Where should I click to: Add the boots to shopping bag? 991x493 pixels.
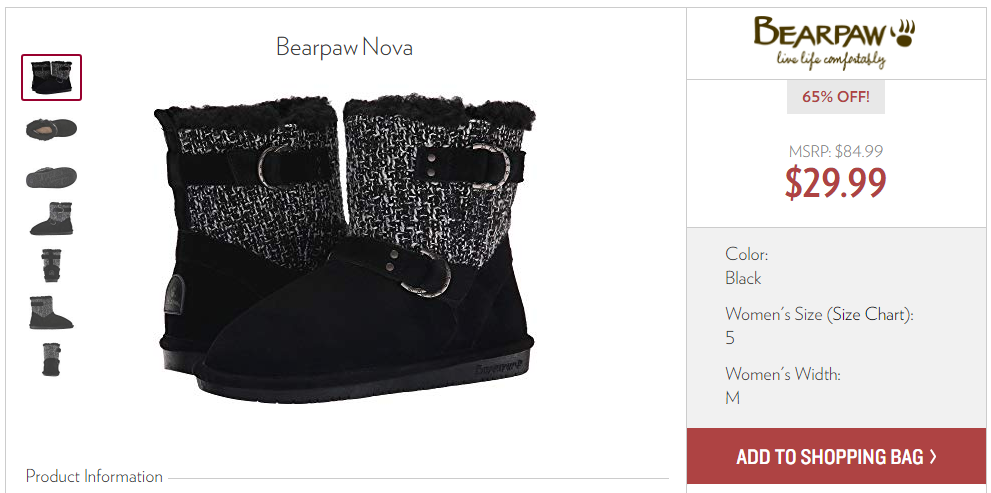pyautogui.click(x=836, y=456)
